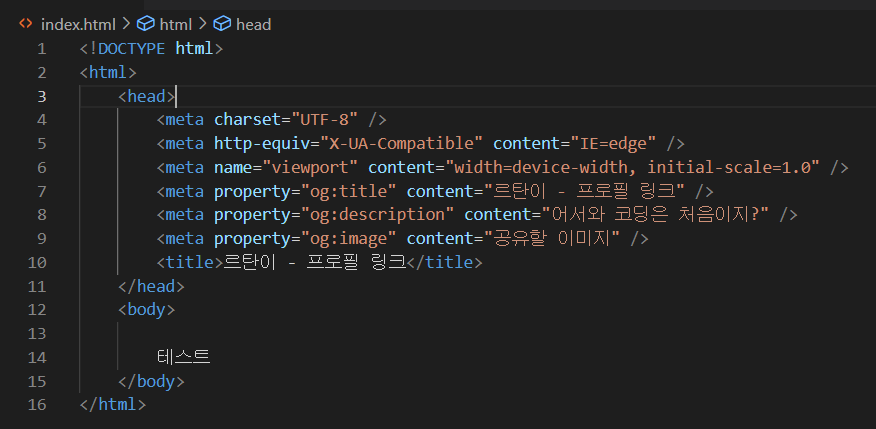Click the closing title tag
The width and height of the screenshot is (876, 429).
(x=444, y=262)
